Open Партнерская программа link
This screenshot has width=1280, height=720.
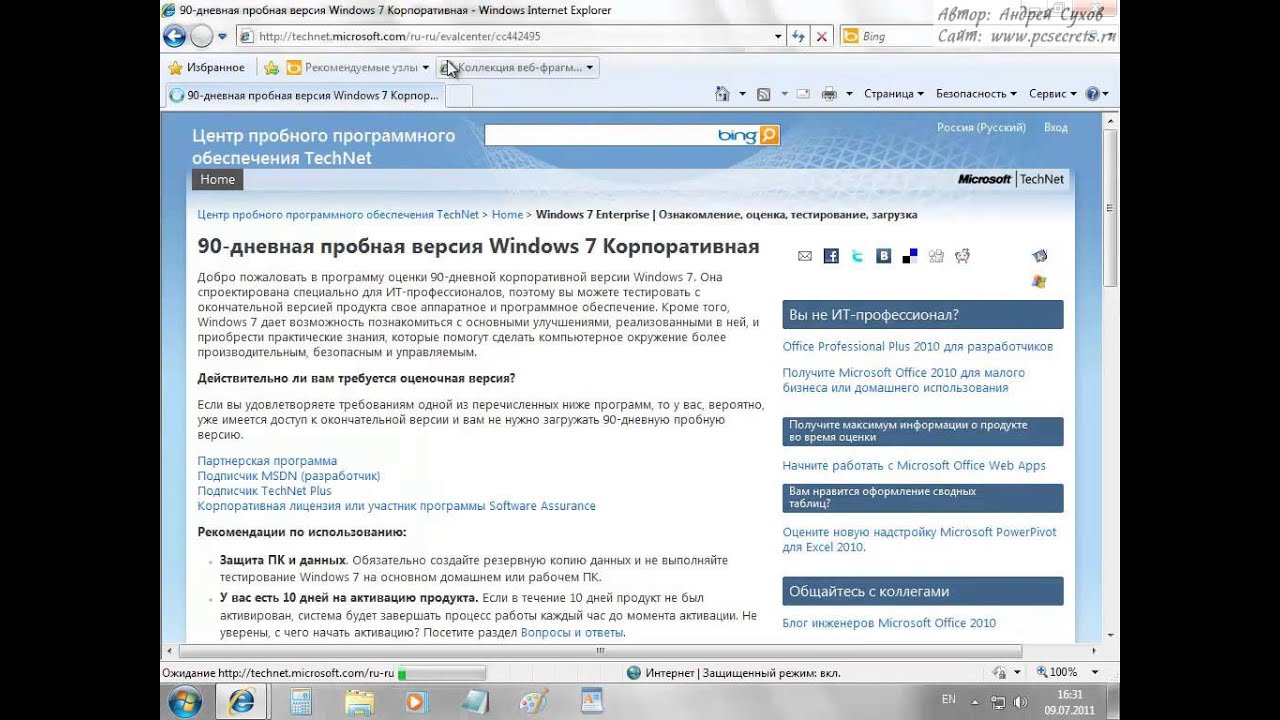(267, 461)
